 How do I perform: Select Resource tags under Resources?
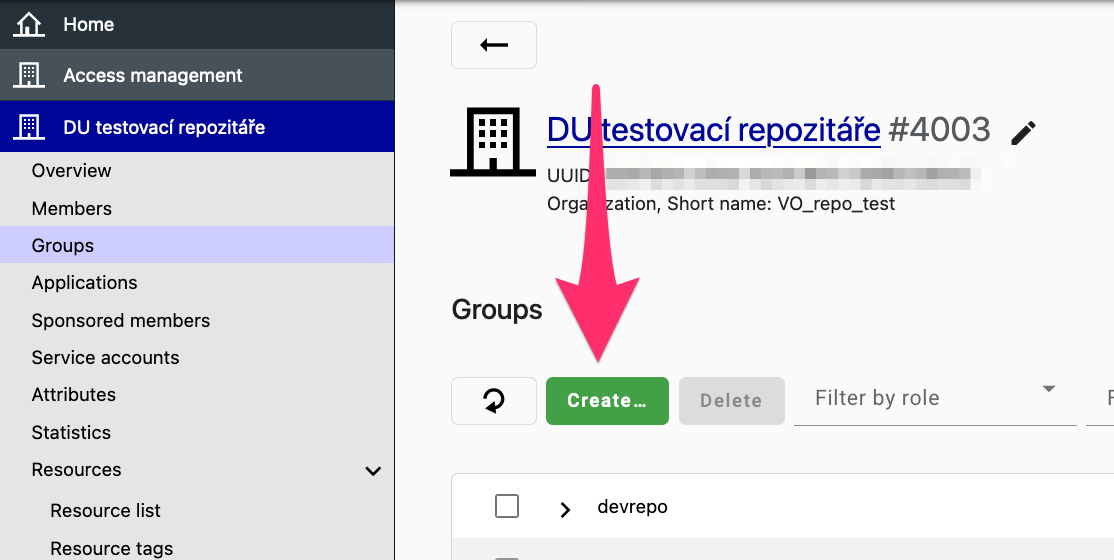click(x=112, y=548)
